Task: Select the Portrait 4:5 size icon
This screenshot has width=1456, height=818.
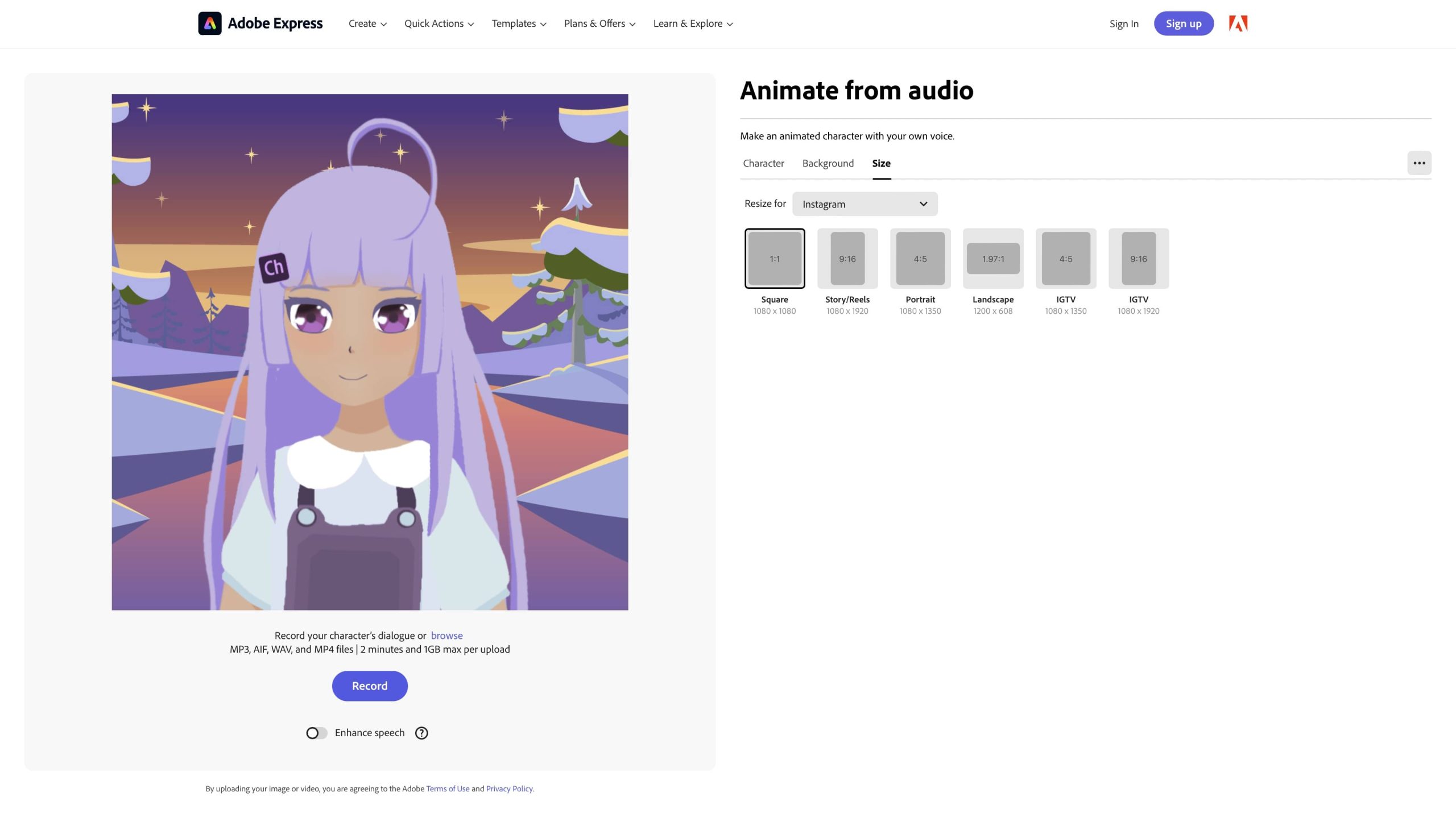Action: (920, 259)
